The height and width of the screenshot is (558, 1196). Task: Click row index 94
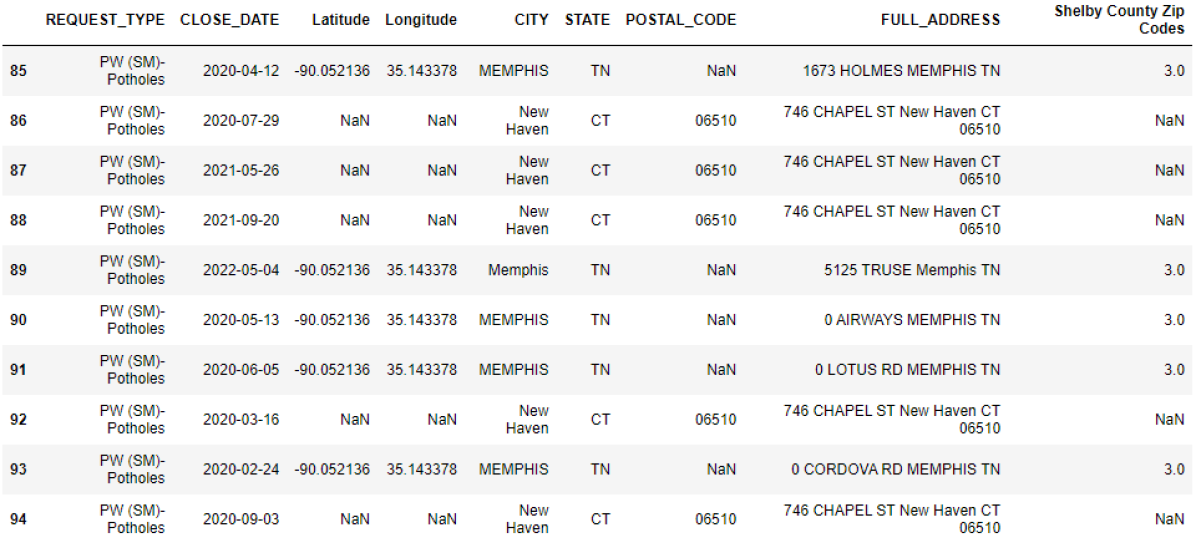[18, 519]
